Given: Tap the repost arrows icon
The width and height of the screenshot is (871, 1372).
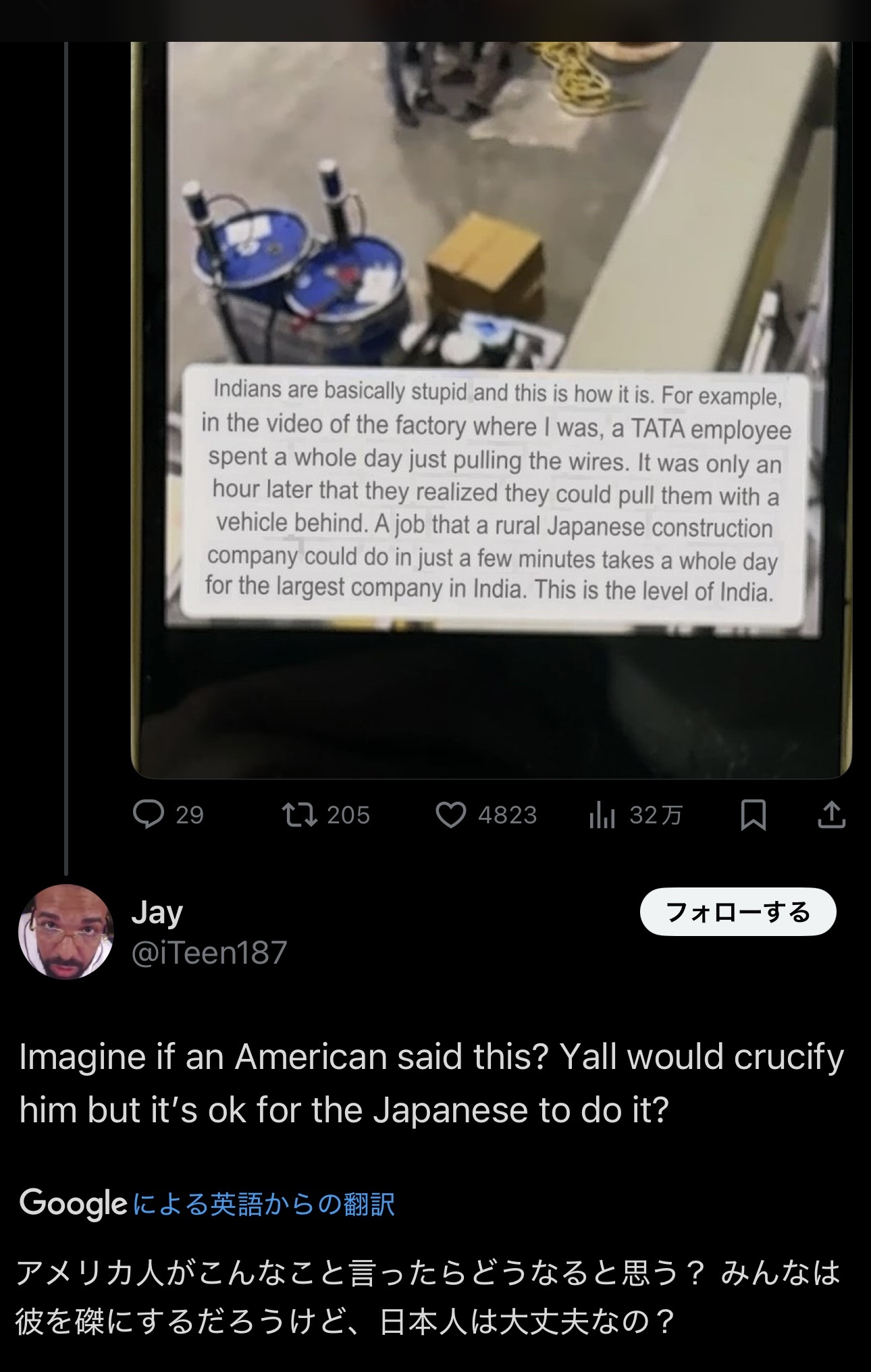Looking at the screenshot, I should point(300,815).
